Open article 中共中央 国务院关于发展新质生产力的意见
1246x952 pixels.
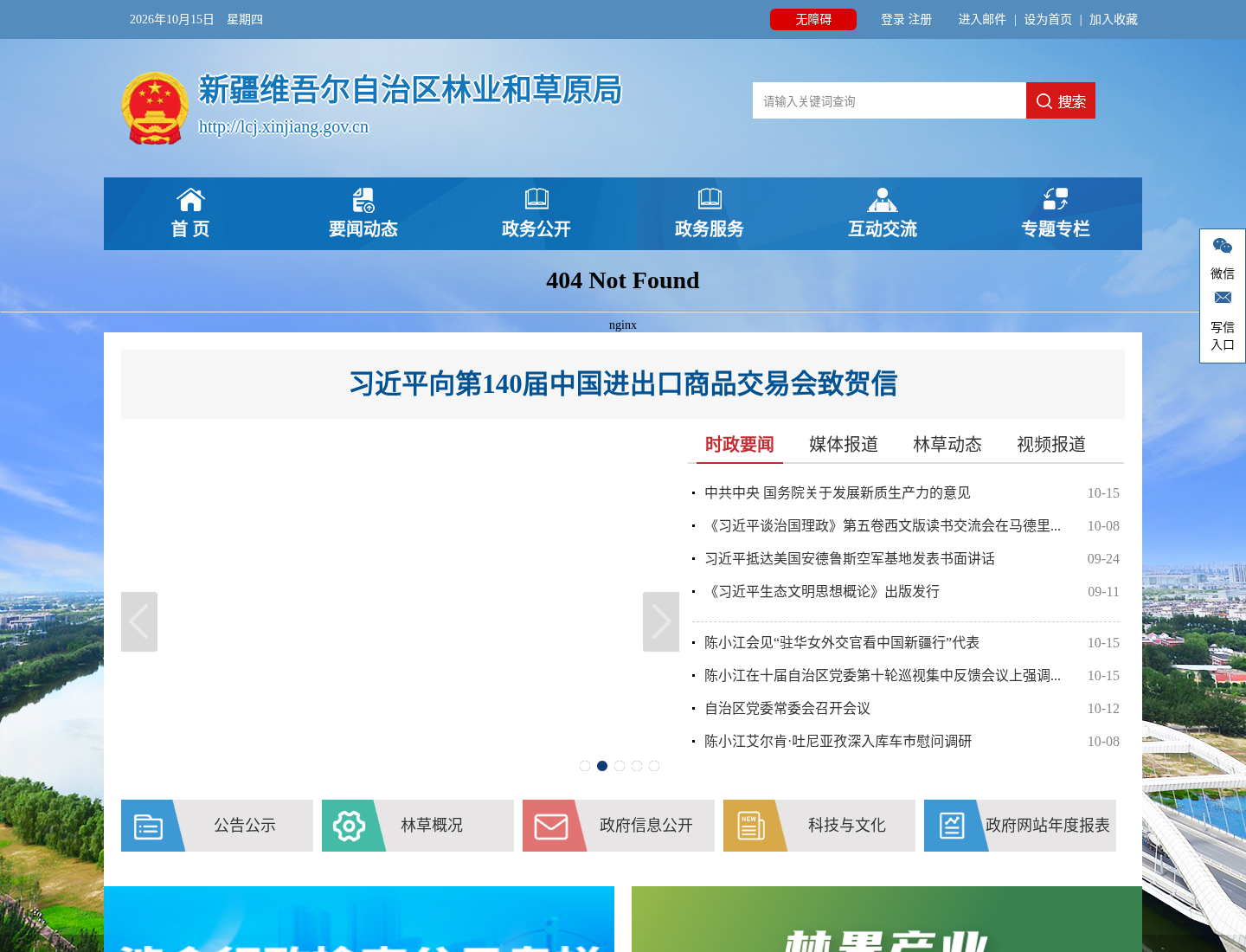tap(838, 492)
